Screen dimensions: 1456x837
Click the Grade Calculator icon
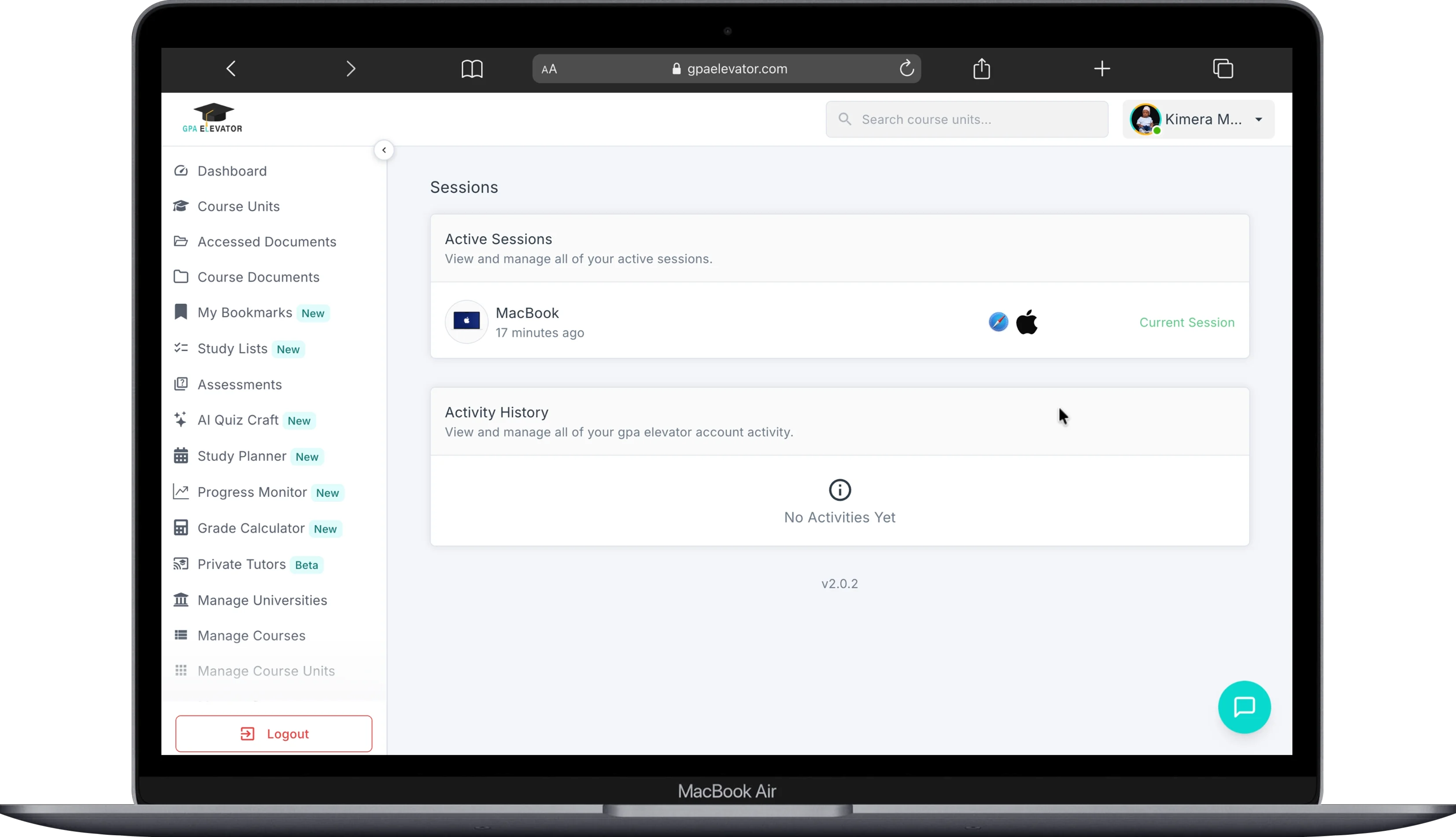pos(181,527)
